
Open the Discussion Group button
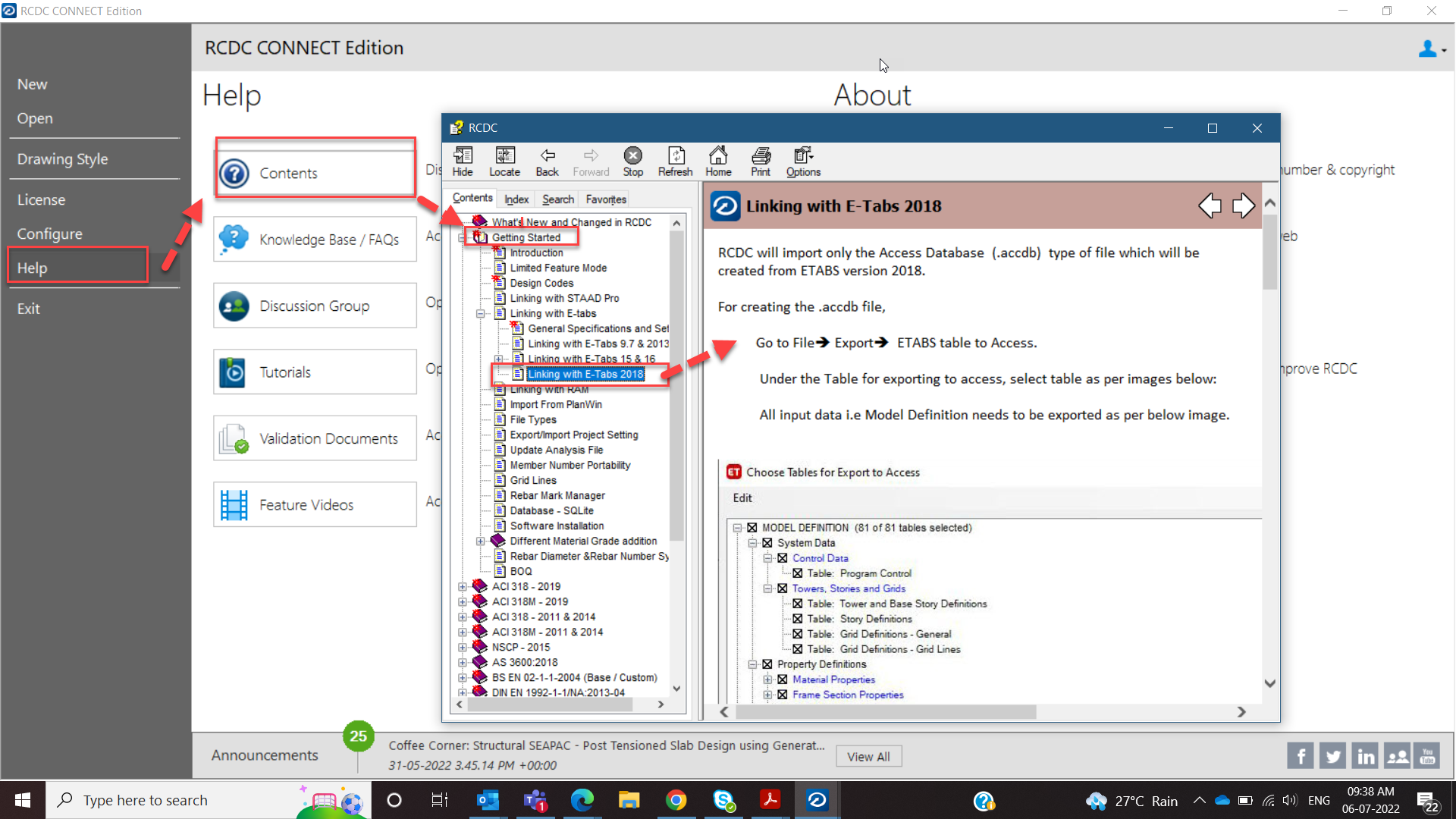click(x=315, y=306)
